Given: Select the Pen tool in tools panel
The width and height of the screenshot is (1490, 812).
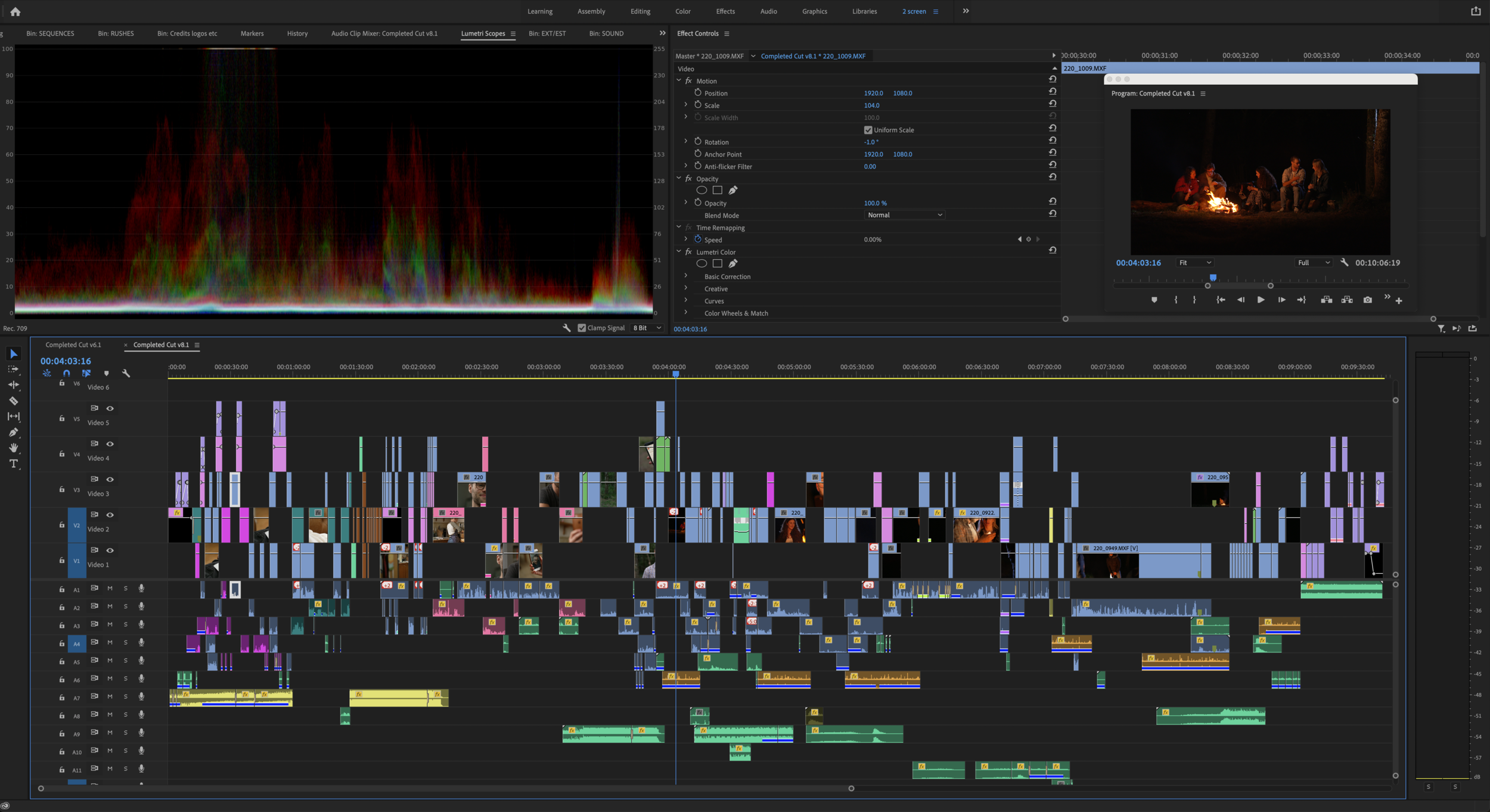Looking at the screenshot, I should (13, 432).
